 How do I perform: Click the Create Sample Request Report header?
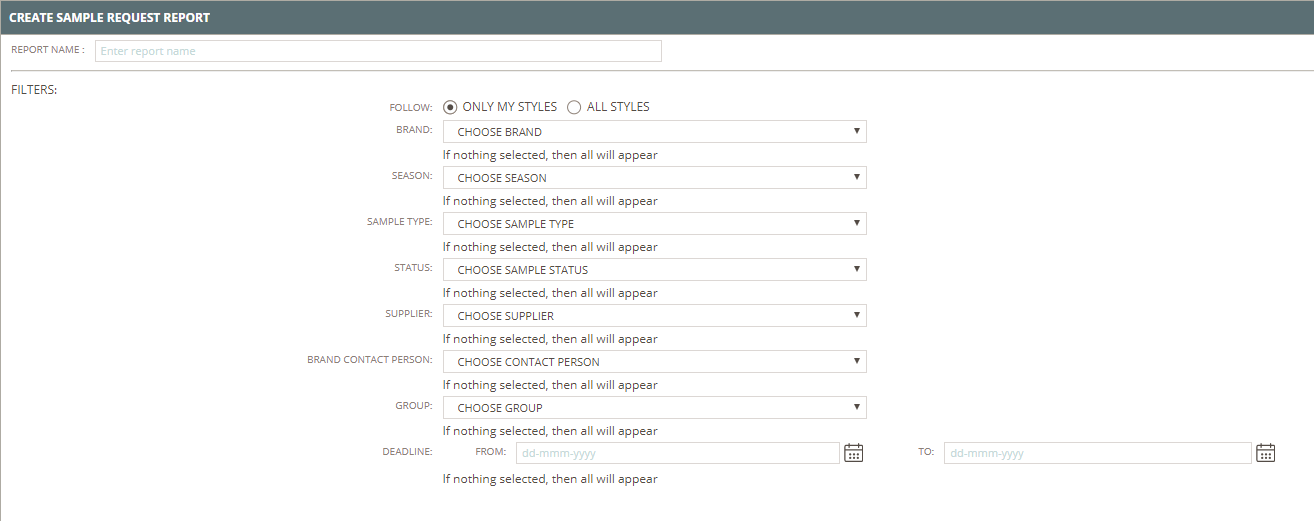(110, 18)
